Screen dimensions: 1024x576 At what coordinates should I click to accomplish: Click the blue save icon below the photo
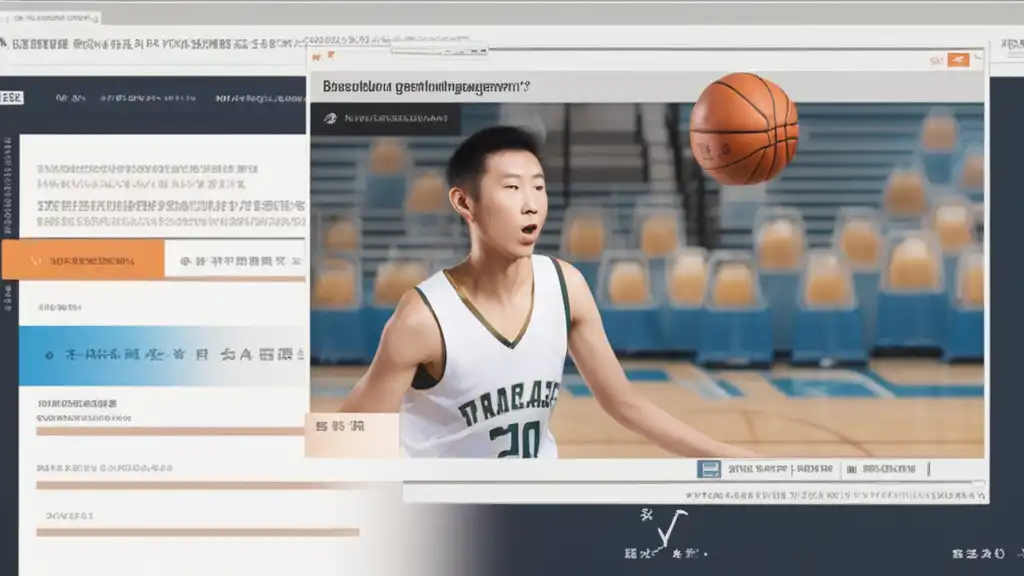709,468
